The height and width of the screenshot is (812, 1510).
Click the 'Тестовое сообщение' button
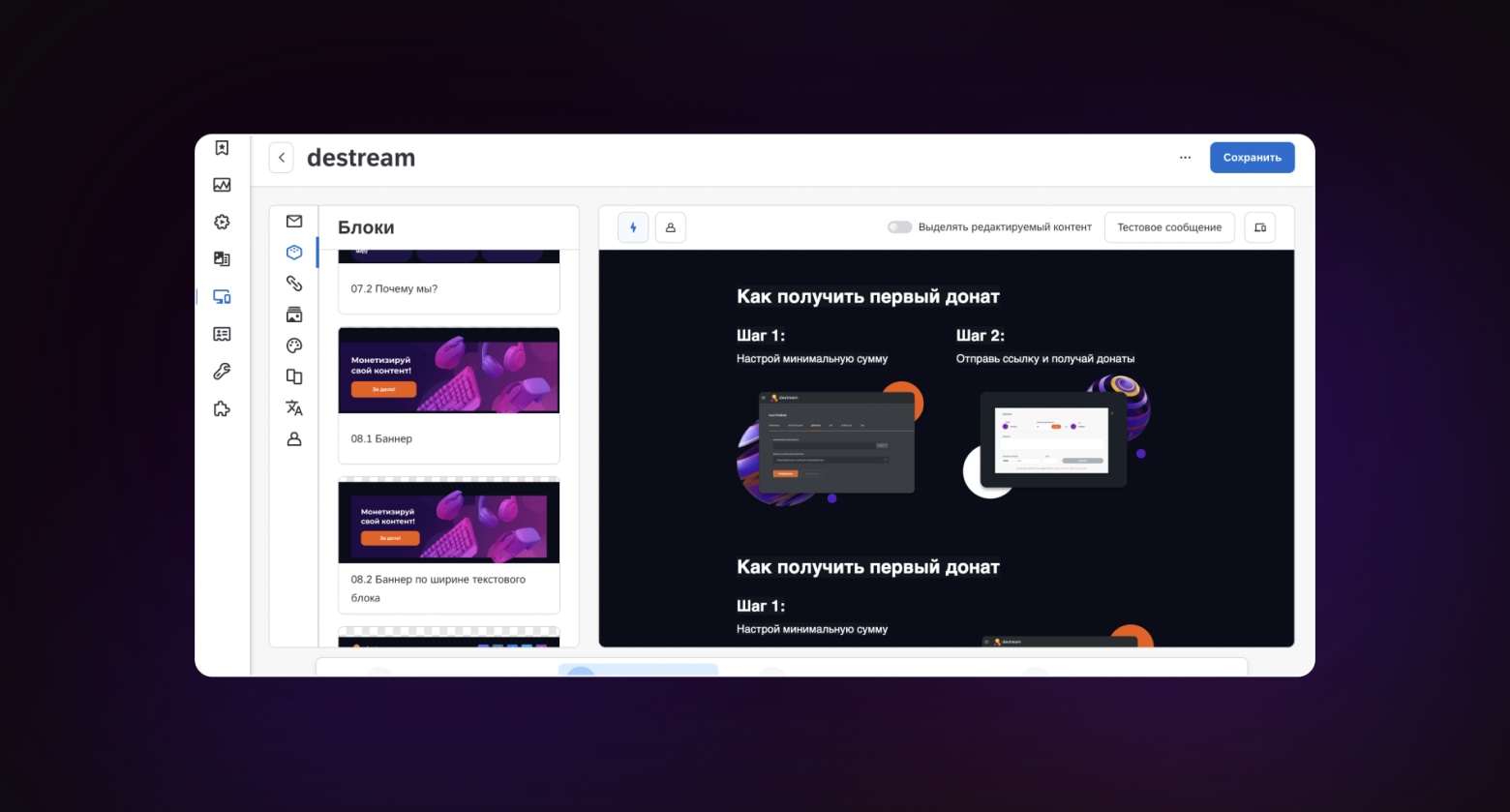point(1169,227)
